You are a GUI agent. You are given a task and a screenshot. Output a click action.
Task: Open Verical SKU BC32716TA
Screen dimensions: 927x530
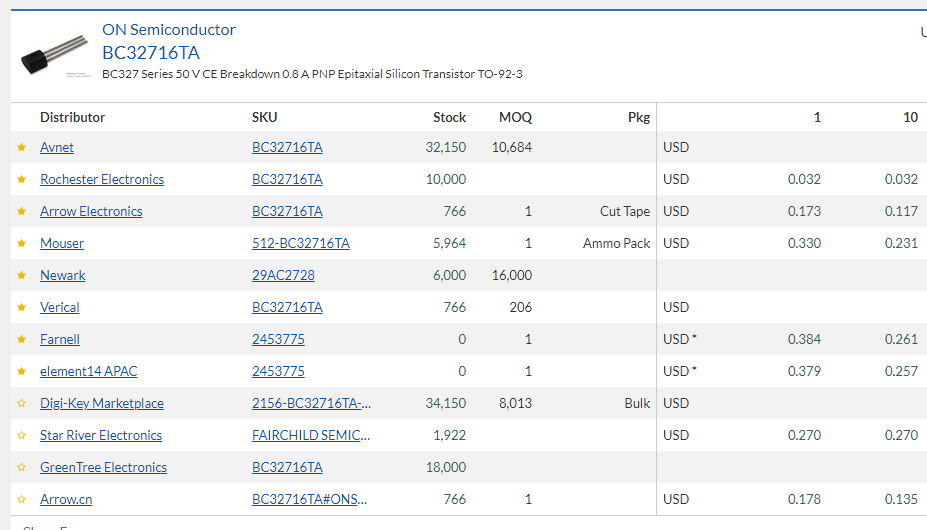click(287, 307)
